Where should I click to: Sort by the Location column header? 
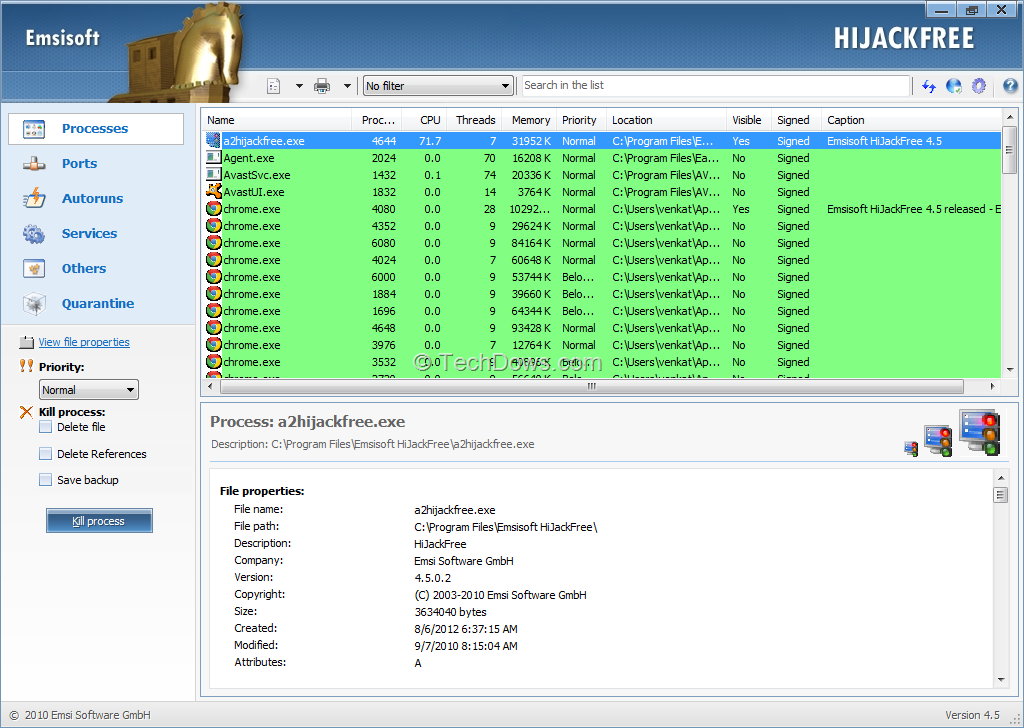[666, 120]
